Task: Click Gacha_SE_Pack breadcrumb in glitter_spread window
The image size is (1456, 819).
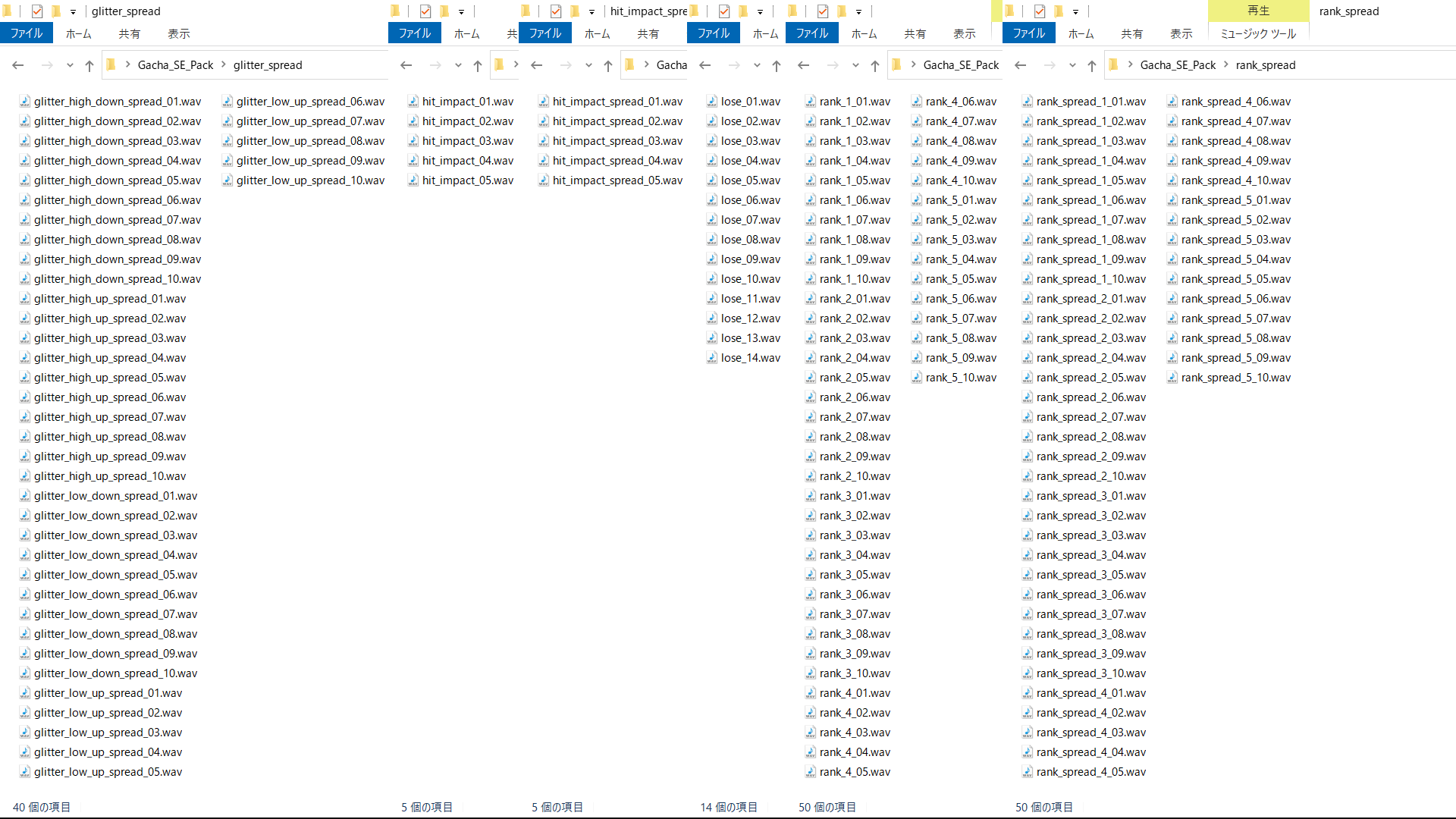Action: tap(175, 65)
